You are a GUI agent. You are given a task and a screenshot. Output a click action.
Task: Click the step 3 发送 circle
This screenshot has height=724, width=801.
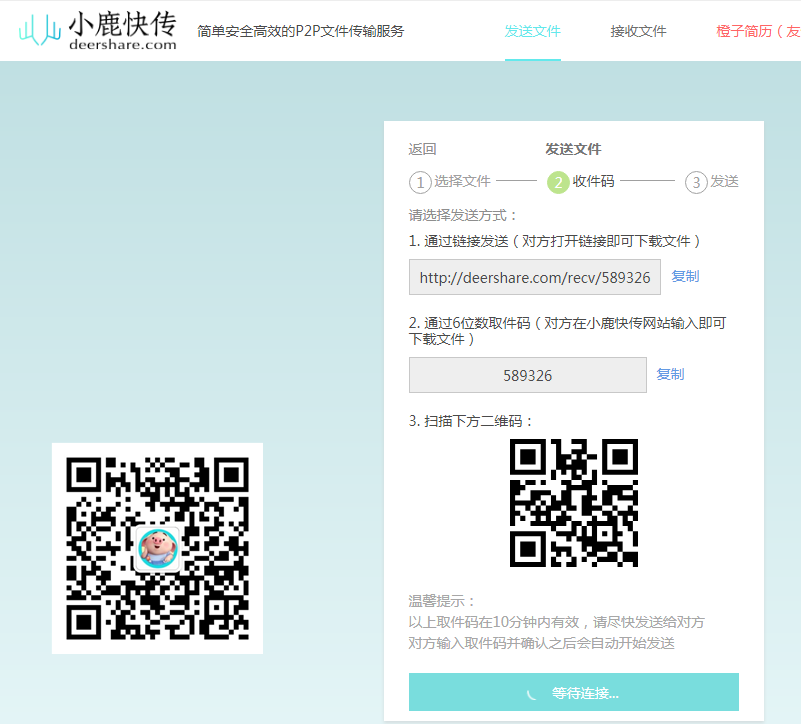coord(696,182)
